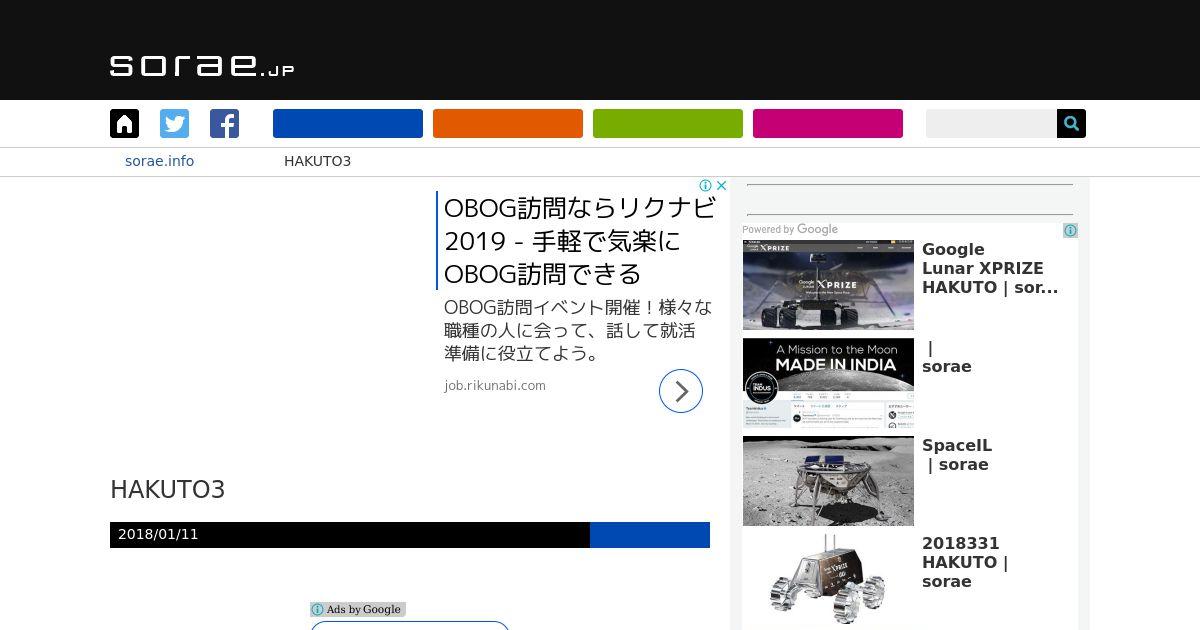Click the HAKUTO3 article heading
The width and height of the screenshot is (1200, 630).
pos(168,490)
